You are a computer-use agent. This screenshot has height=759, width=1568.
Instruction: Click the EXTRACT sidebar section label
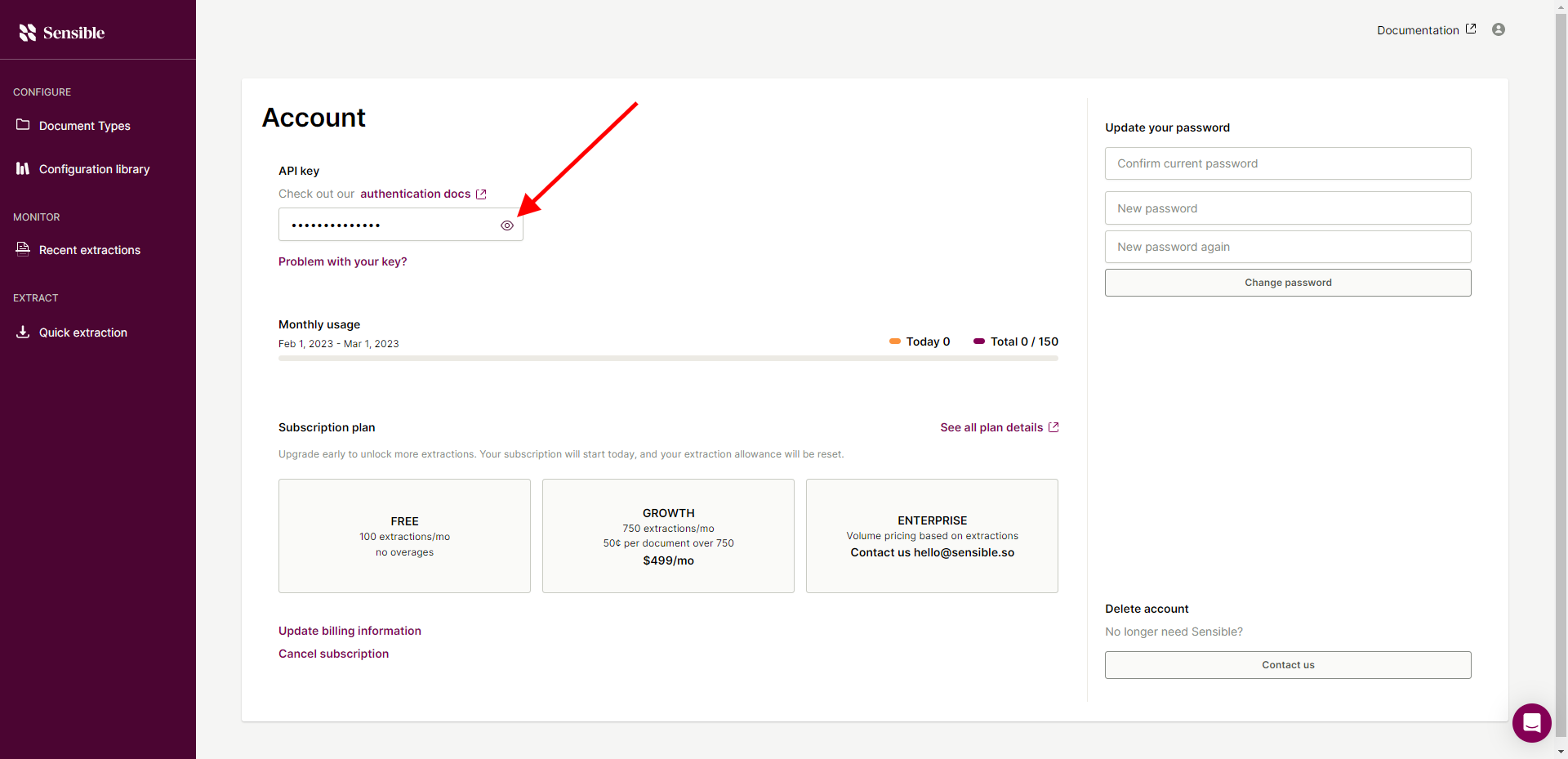[x=36, y=298]
